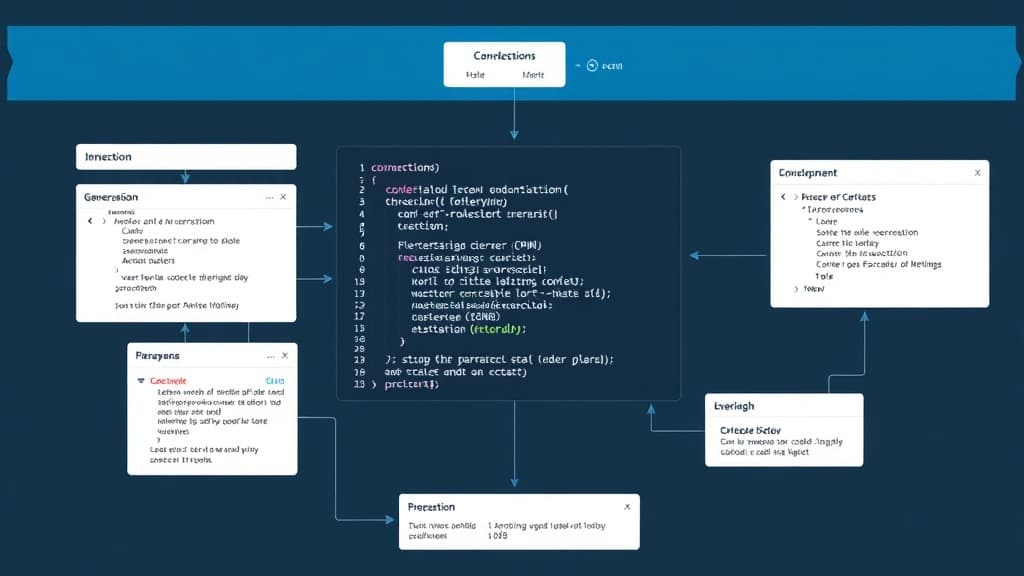Select the left tab in the Connections box
1024x576 pixels.
(x=476, y=75)
